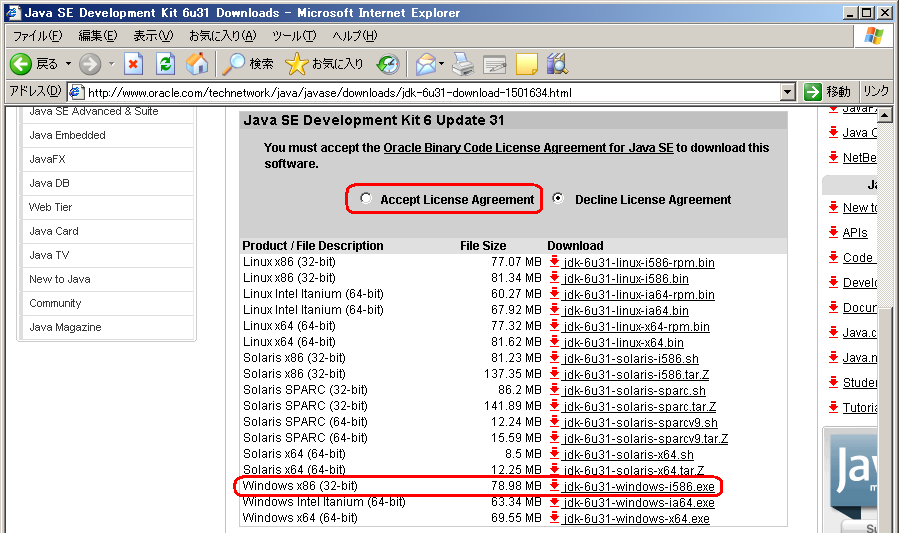899x533 pixels.
Task: Download jdk-6u31-linux-x64-rpm.bin link
Action: [x=636, y=327]
